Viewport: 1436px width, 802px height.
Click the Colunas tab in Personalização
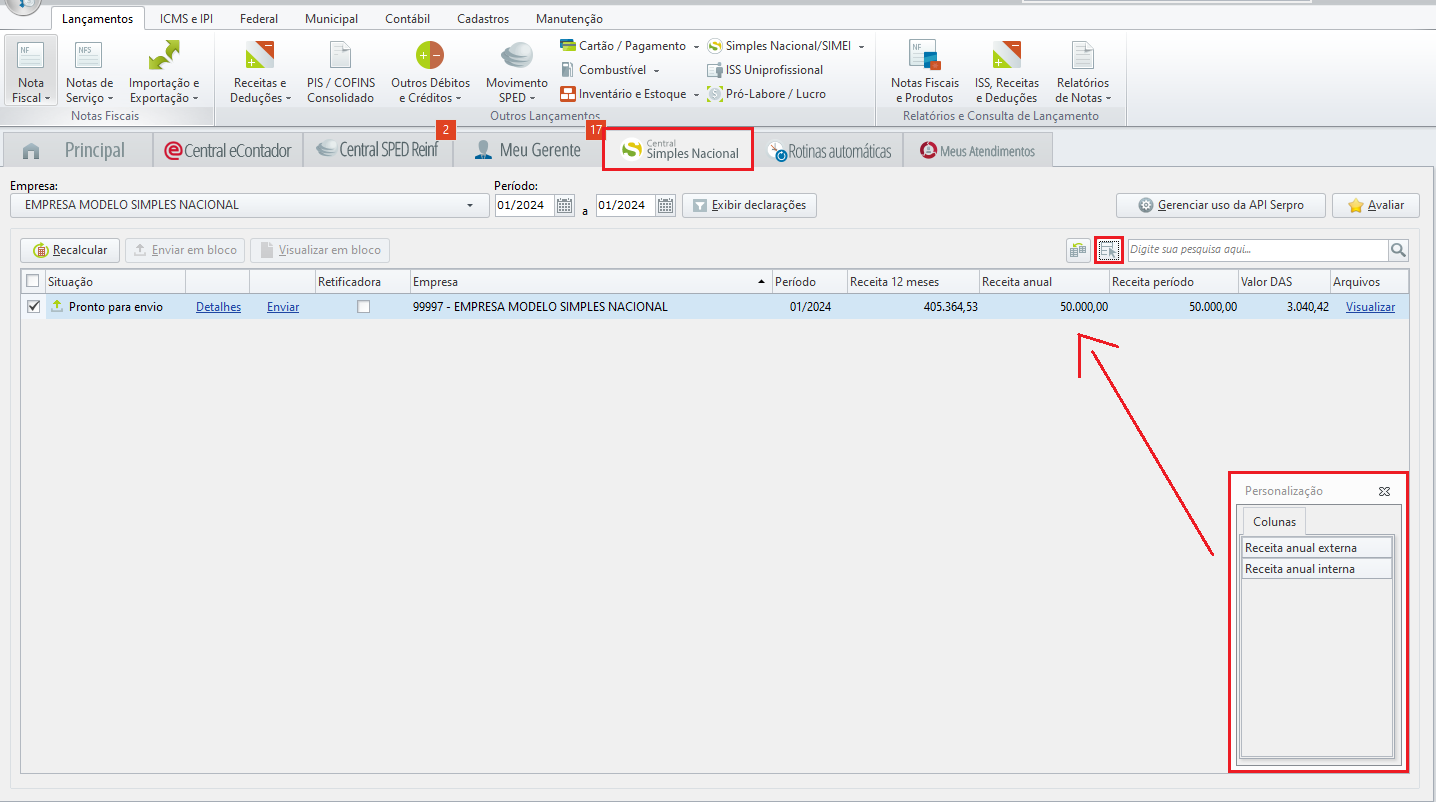[x=1274, y=521]
